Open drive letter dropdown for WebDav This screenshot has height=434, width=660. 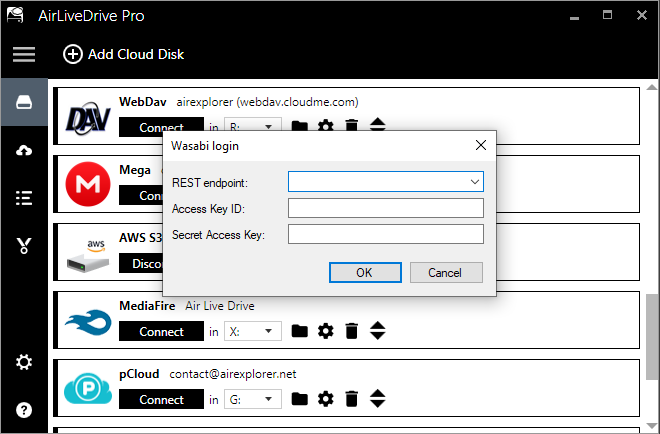pos(253,124)
